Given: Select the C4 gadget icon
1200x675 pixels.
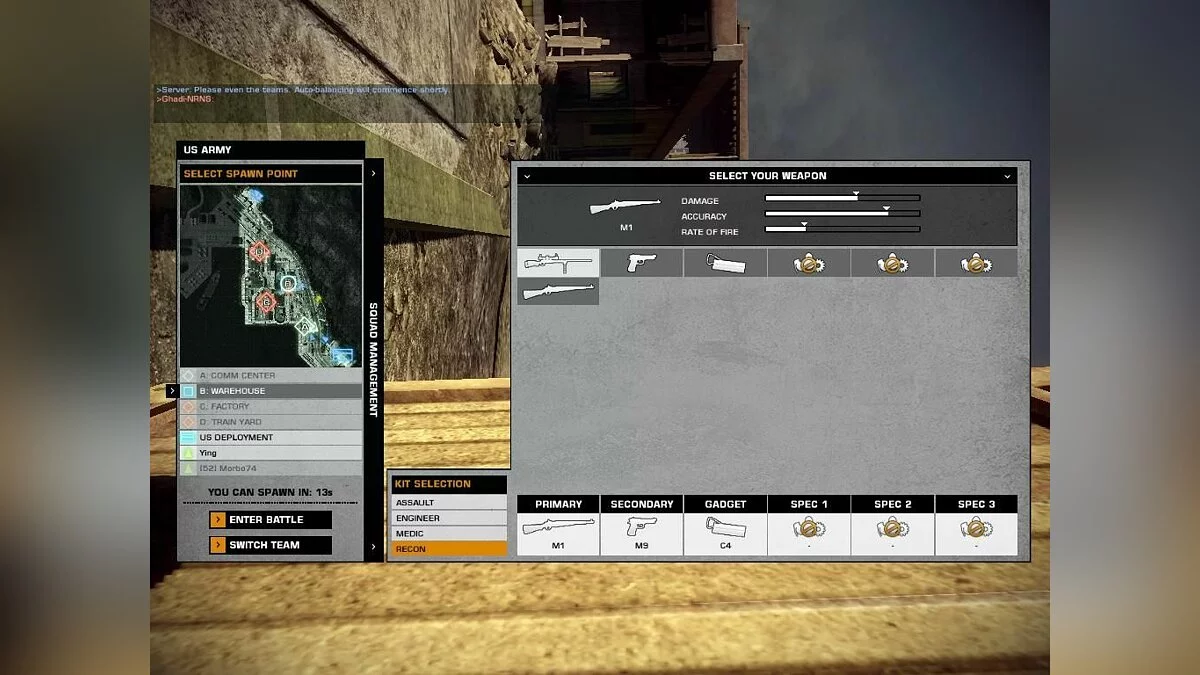Looking at the screenshot, I should pos(726,262).
